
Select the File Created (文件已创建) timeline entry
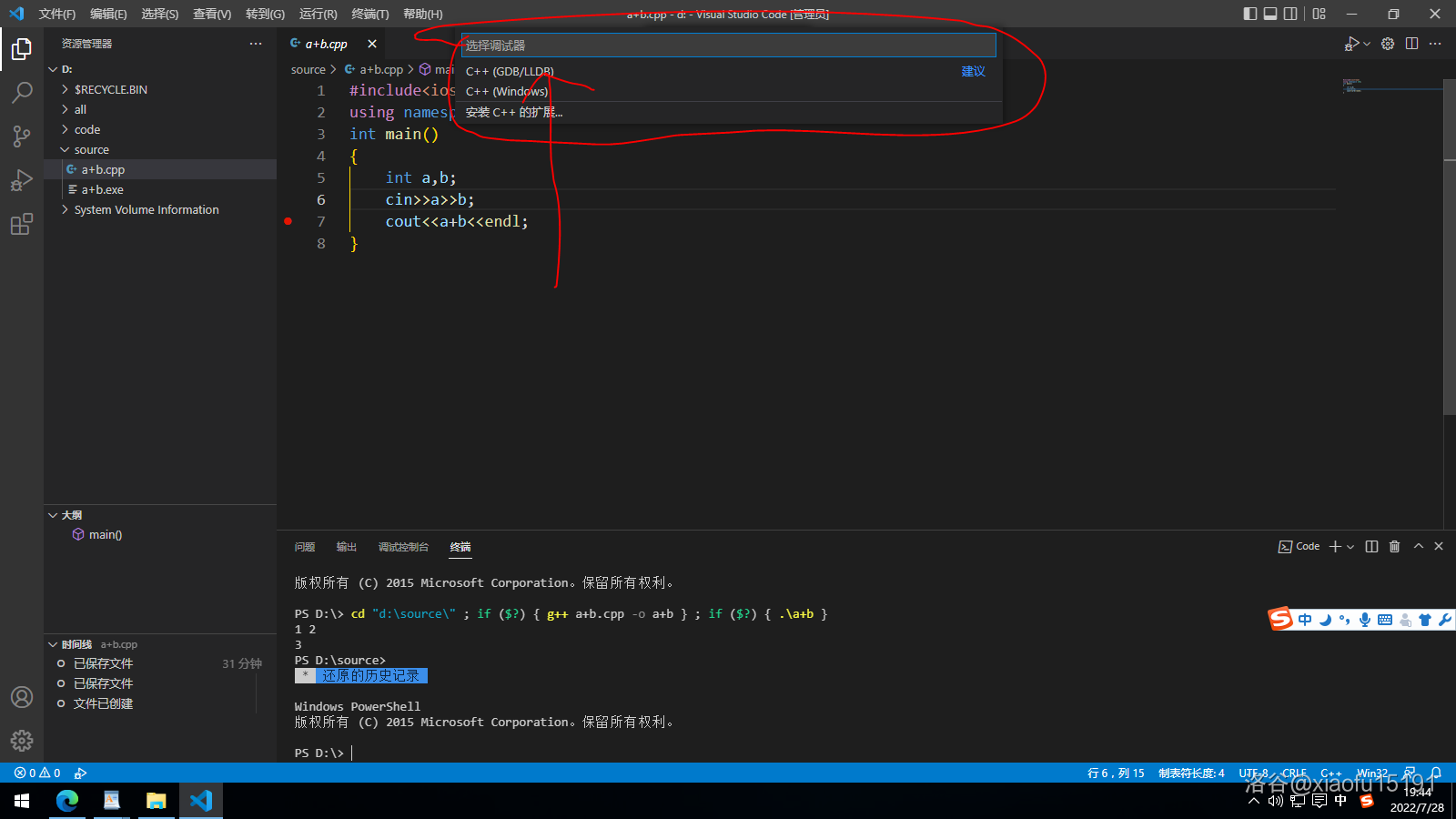click(160, 703)
